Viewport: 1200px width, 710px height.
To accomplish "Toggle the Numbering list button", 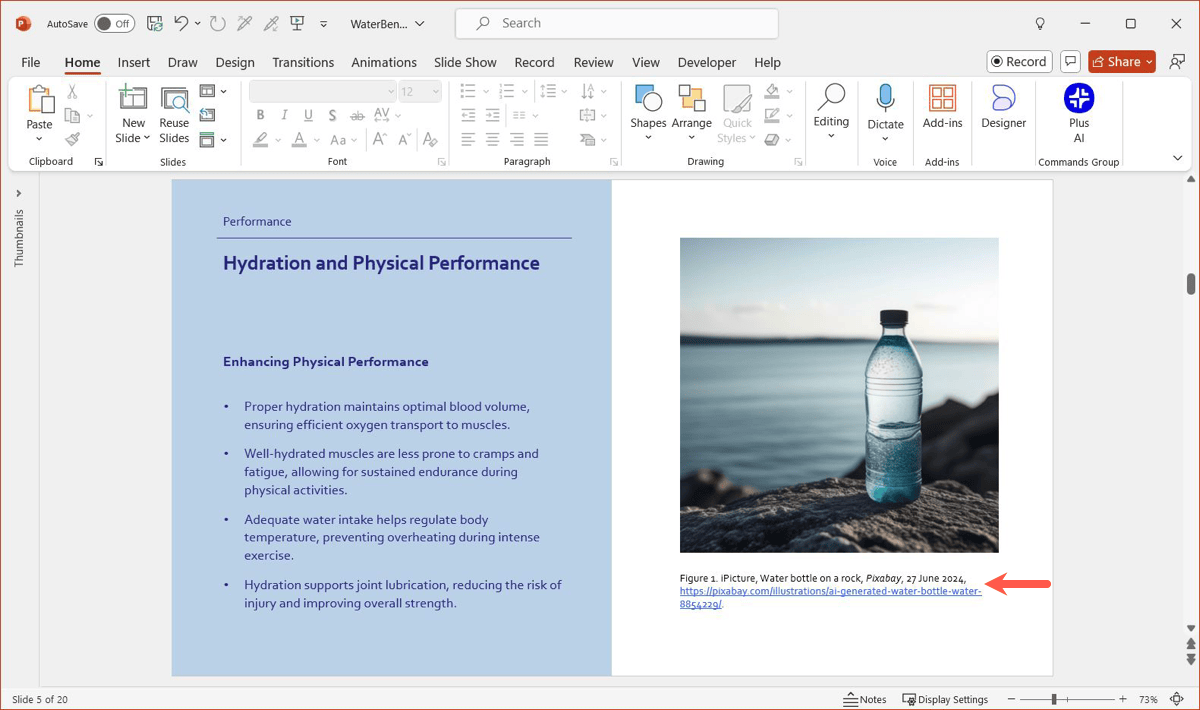I will click(x=507, y=91).
